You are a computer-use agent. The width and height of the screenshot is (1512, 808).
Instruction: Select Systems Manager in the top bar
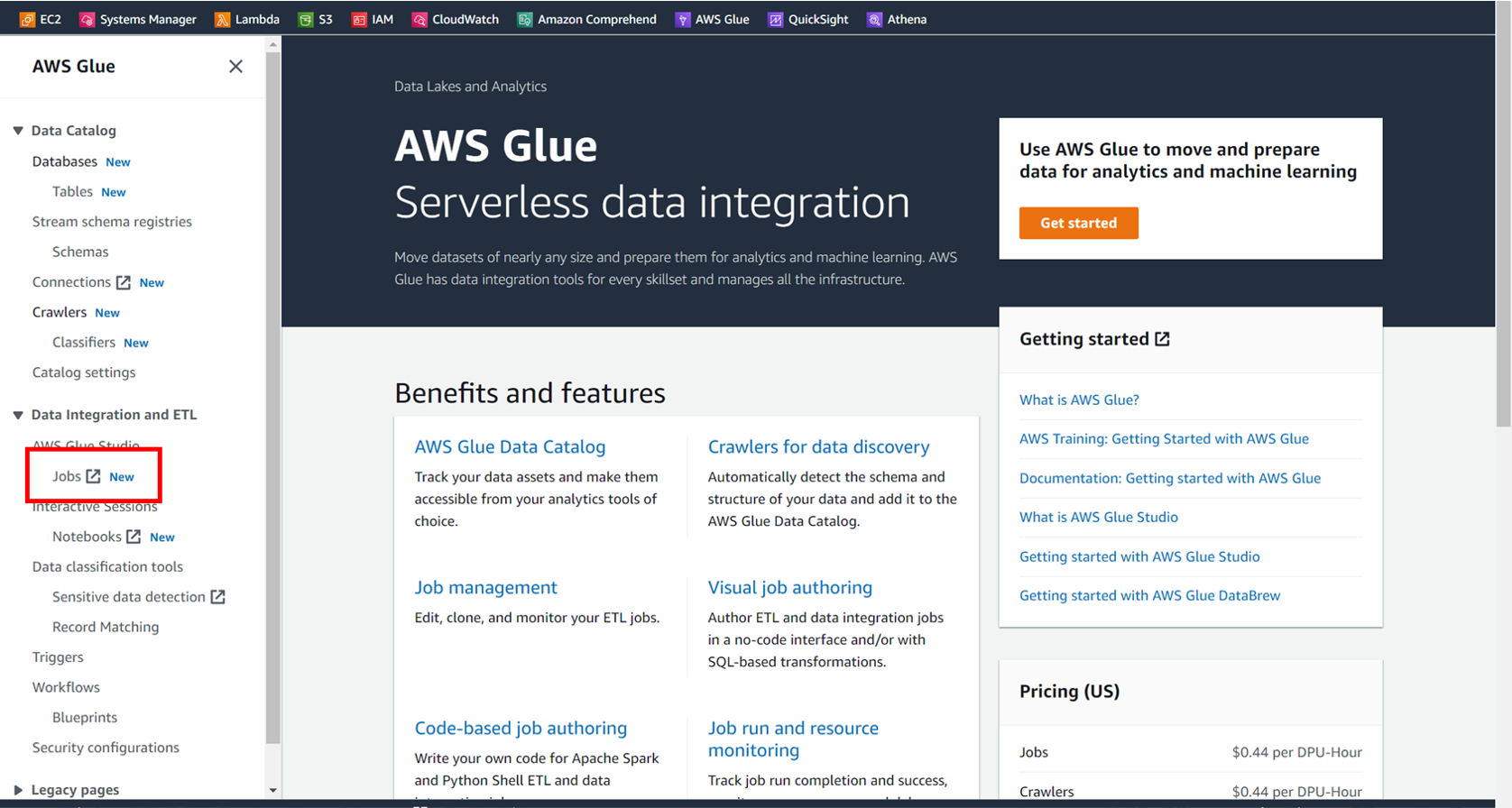(136, 18)
